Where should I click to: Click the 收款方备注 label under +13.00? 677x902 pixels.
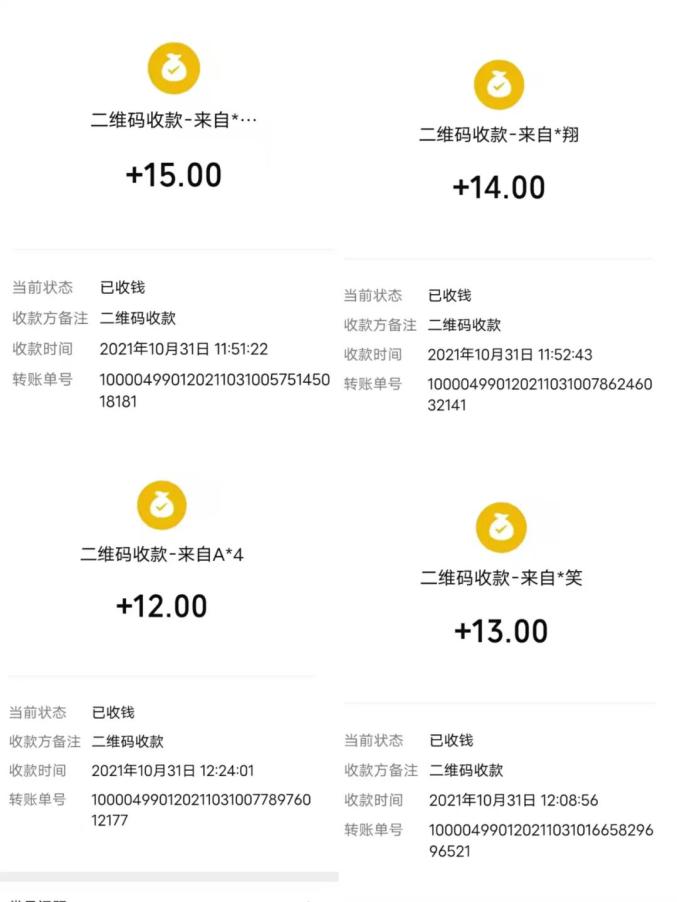[381, 770]
